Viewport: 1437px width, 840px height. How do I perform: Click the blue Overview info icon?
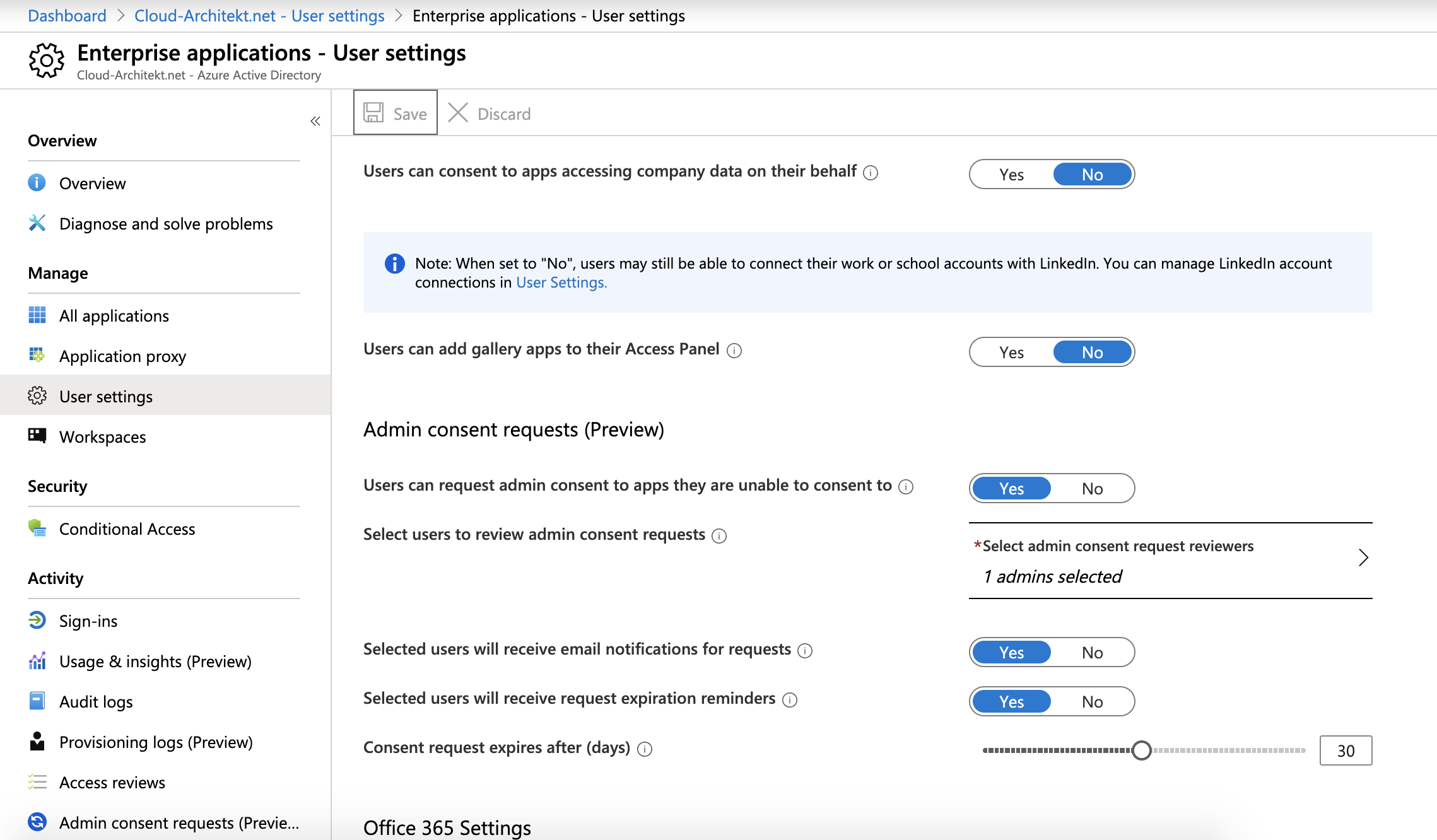(x=37, y=183)
